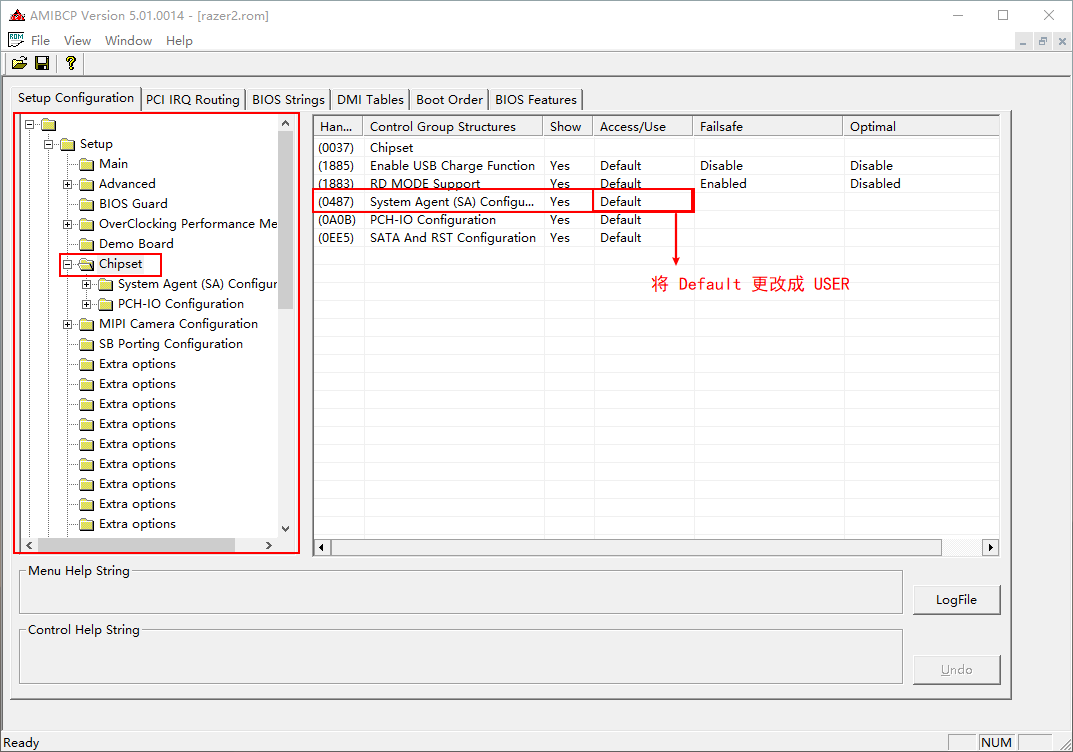Click the LogFile button
Screen dimensions: 1073x752
(x=956, y=599)
